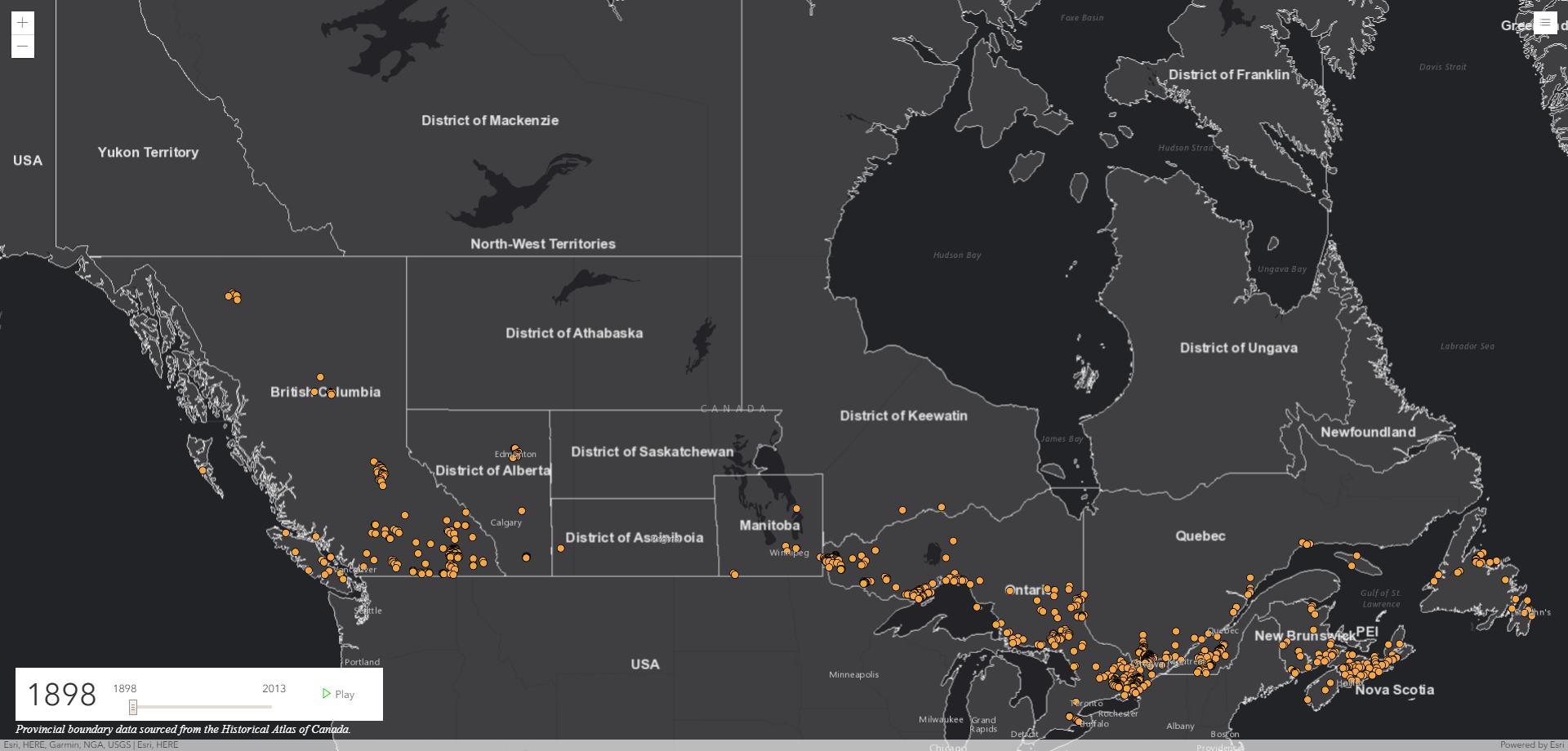Click the marker on Manitoba's southern border
Screen dimensions: 1568x751
[x=734, y=575]
